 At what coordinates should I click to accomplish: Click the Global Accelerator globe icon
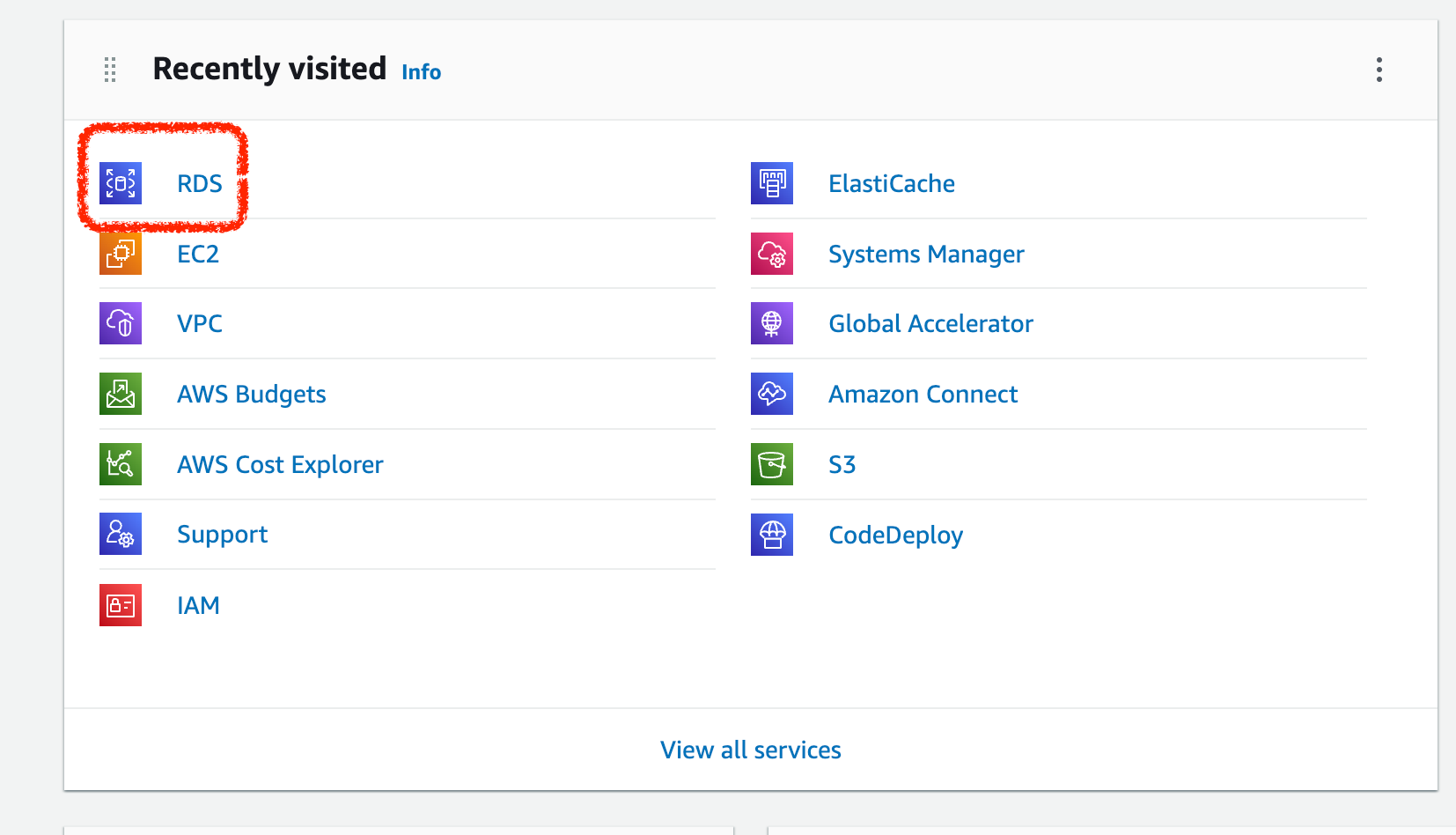pos(772,323)
